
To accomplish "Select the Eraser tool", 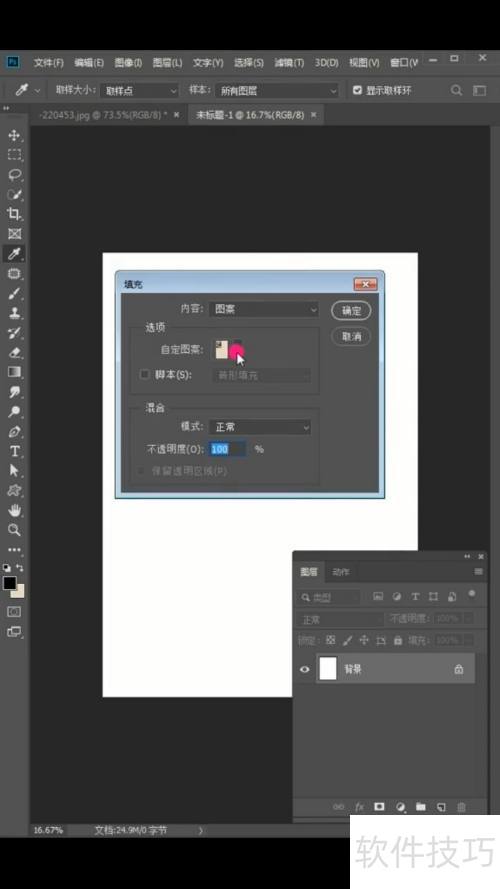I will tap(14, 352).
